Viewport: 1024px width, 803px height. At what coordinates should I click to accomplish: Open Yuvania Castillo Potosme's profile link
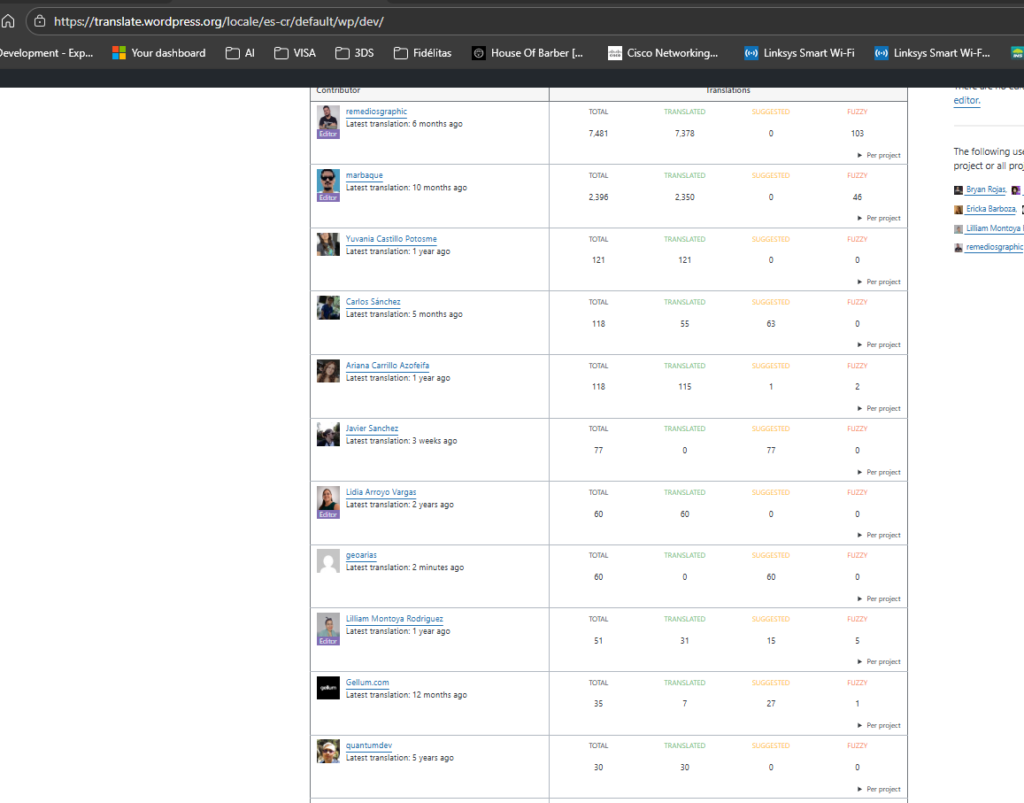tap(391, 239)
